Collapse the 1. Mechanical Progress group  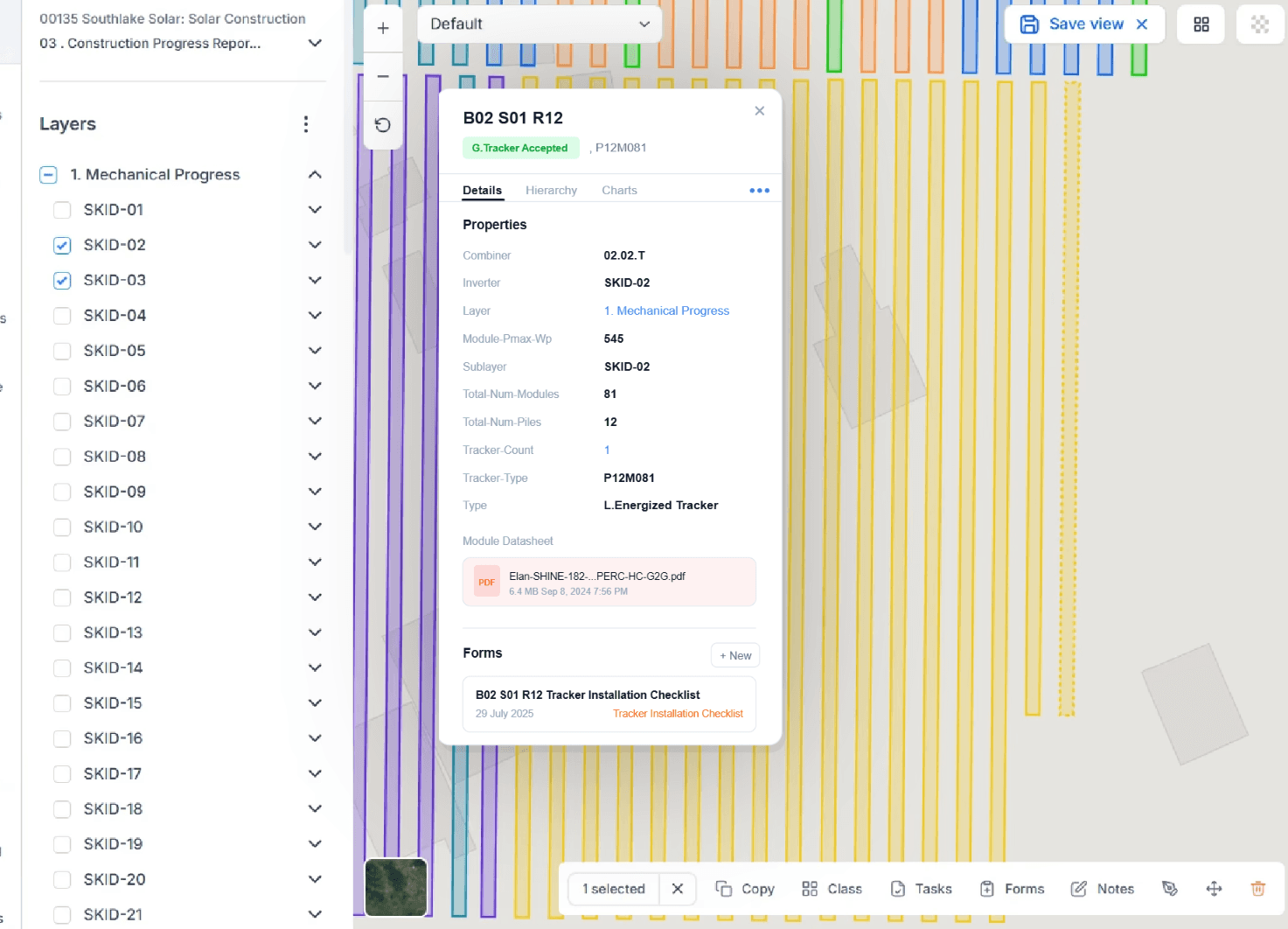click(x=316, y=175)
